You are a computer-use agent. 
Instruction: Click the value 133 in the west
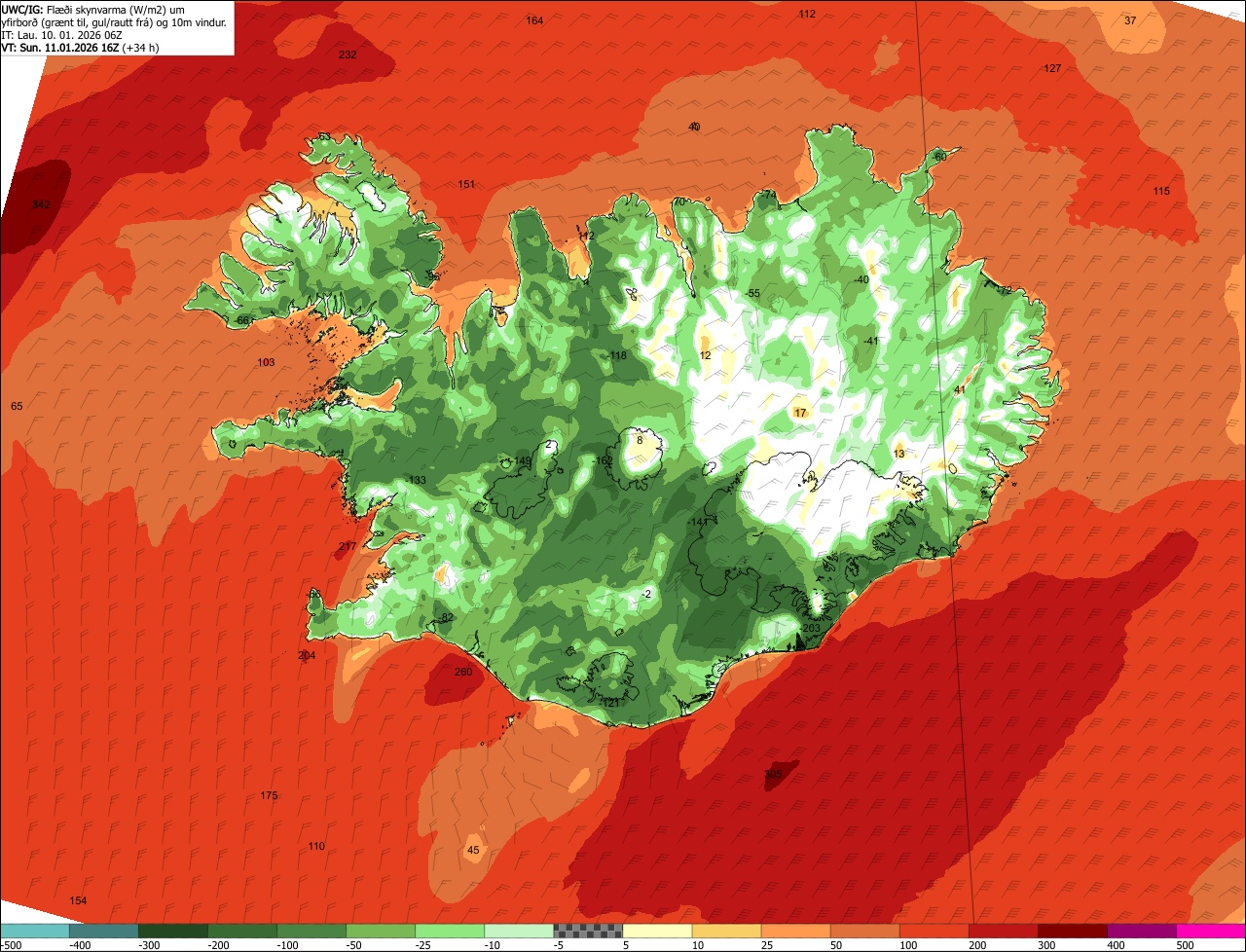click(x=418, y=480)
